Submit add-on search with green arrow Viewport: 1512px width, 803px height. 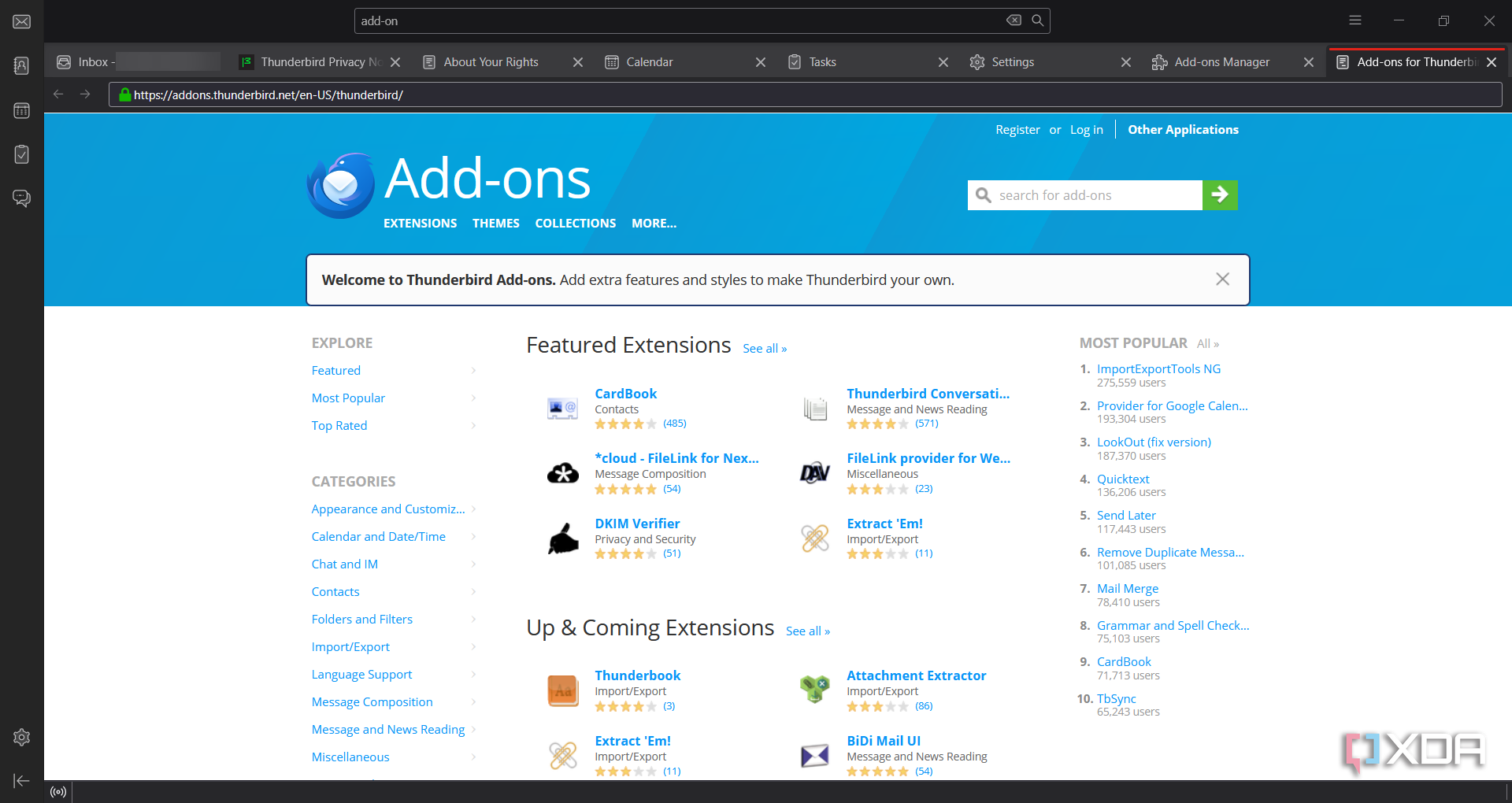(1220, 195)
